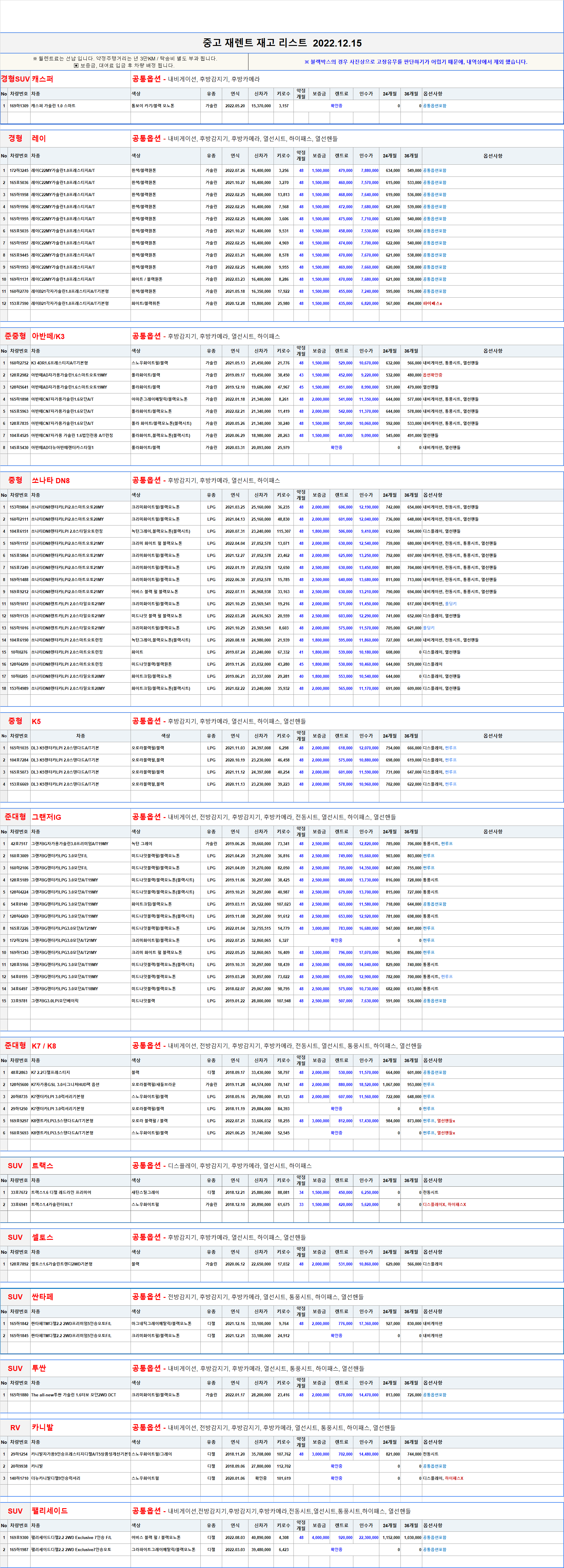The height and width of the screenshot is (1568, 564).
Task: Select acquisition price '14,470,000'
Action: point(368,1395)
